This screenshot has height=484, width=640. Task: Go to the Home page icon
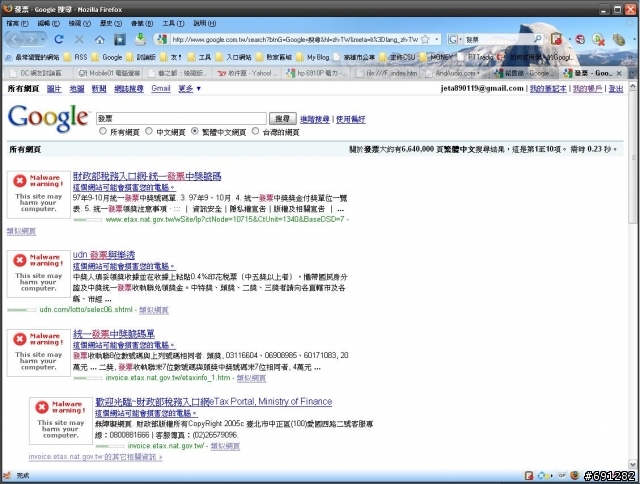pos(100,40)
